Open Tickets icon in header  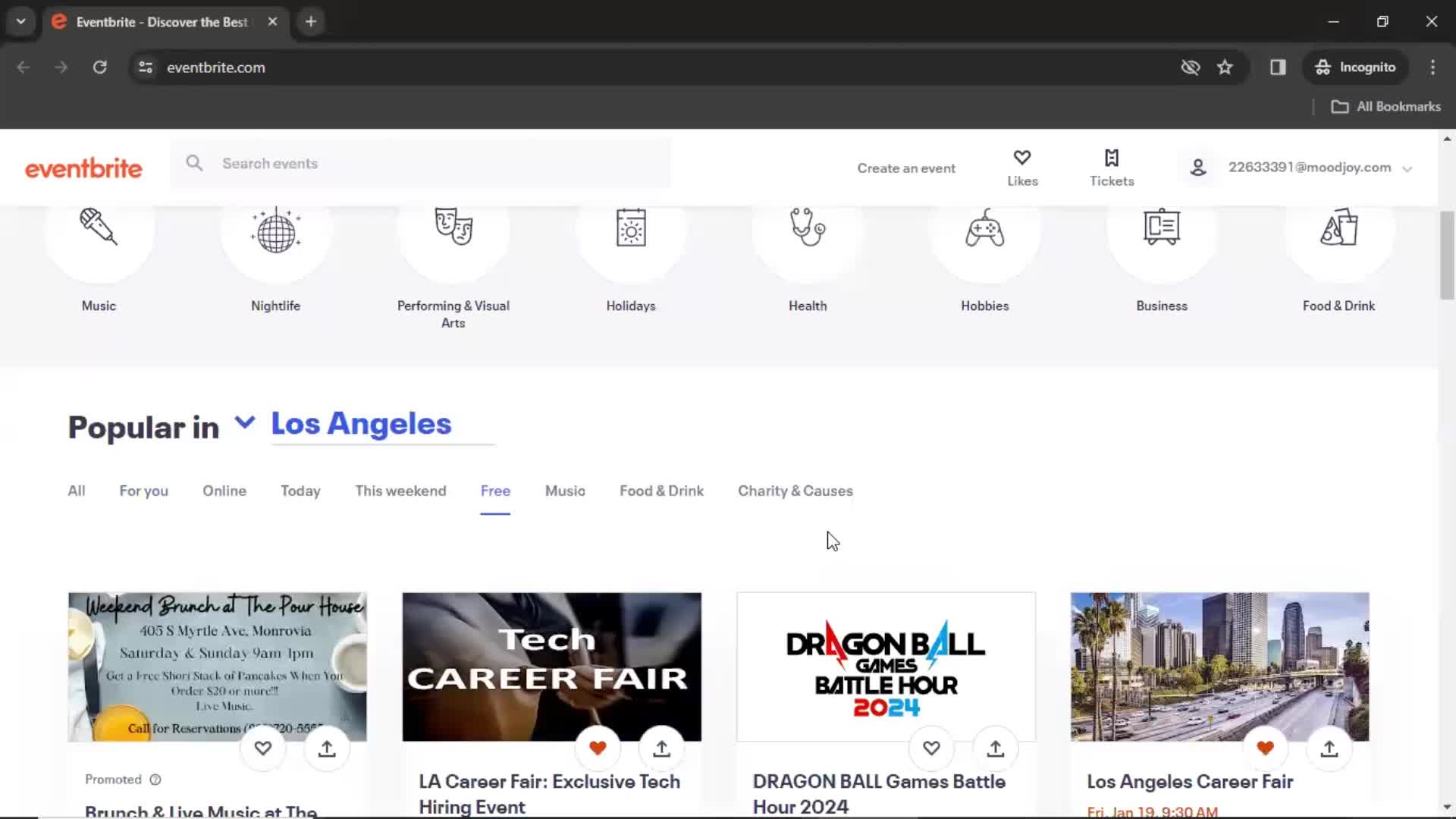[1112, 158]
